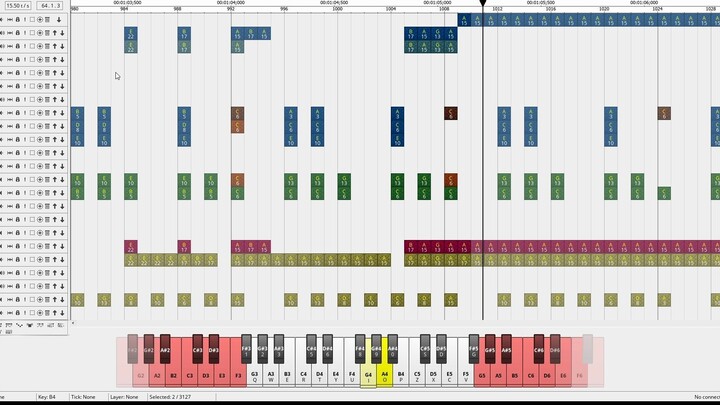Click the 00:01:05;500 time mark on ruler

click(x=540, y=3)
